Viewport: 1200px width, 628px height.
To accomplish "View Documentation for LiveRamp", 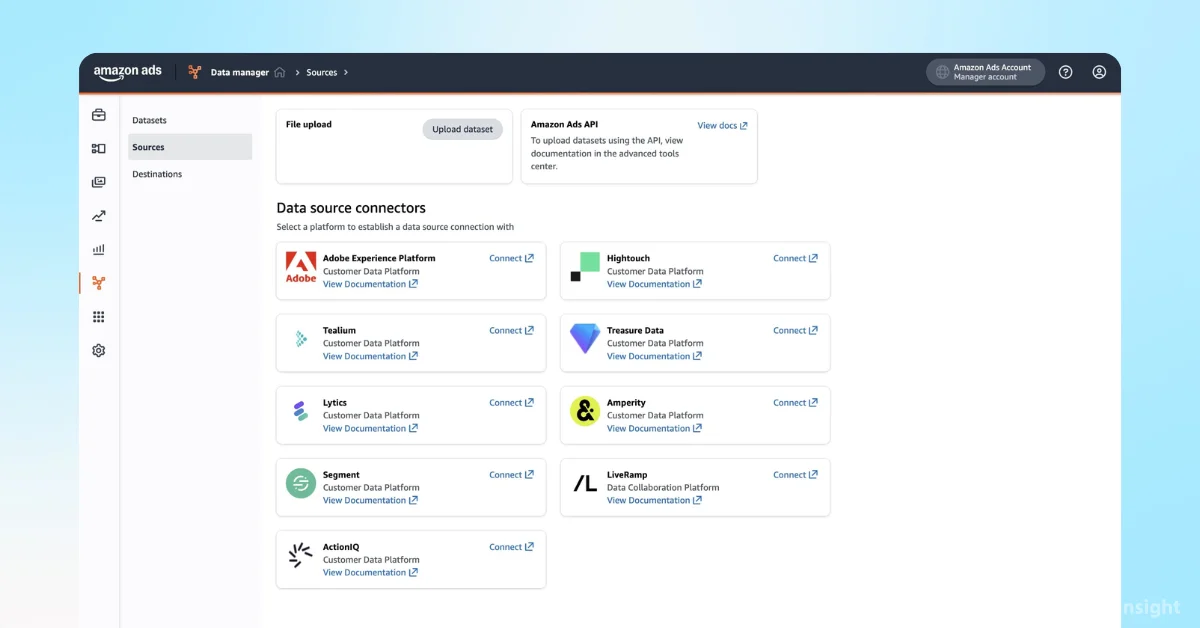I will tap(654, 500).
